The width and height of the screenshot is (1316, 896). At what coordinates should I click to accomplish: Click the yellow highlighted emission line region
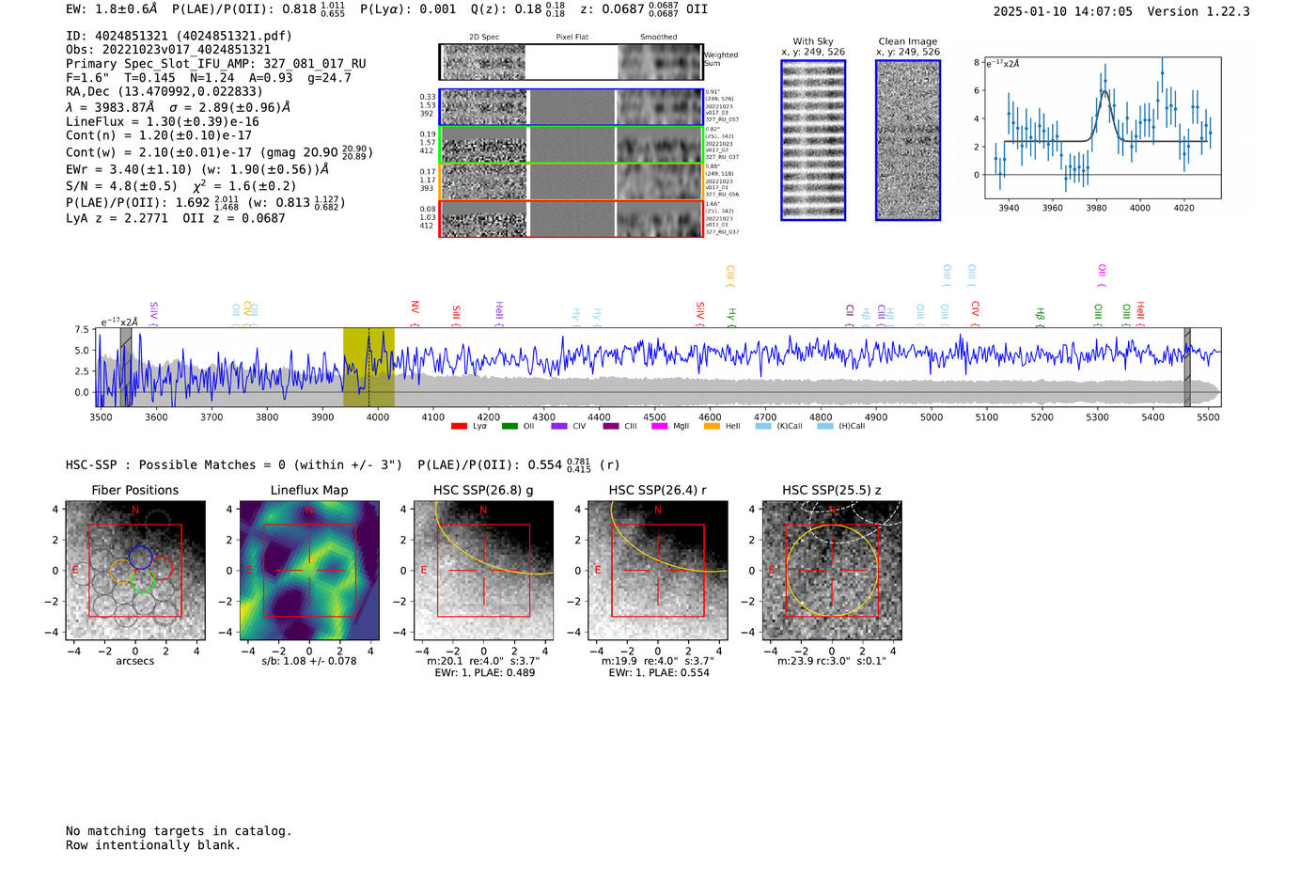point(368,367)
